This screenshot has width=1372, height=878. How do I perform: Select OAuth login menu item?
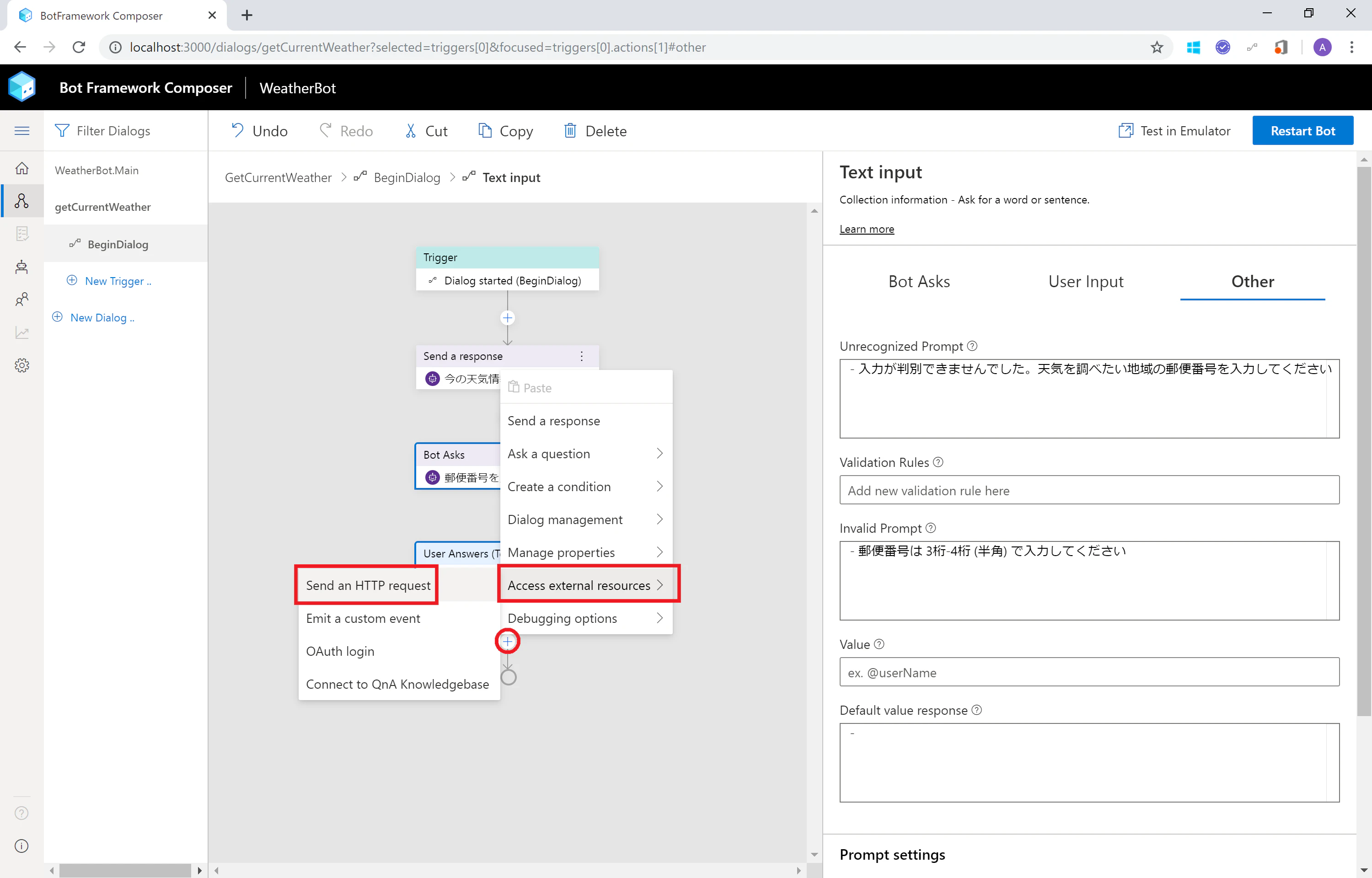point(399,652)
